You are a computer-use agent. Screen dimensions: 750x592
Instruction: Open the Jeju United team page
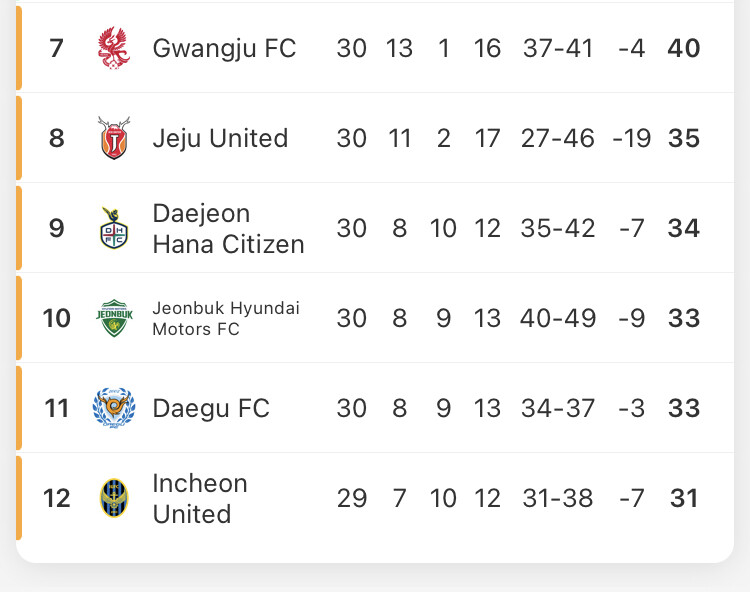point(221,138)
